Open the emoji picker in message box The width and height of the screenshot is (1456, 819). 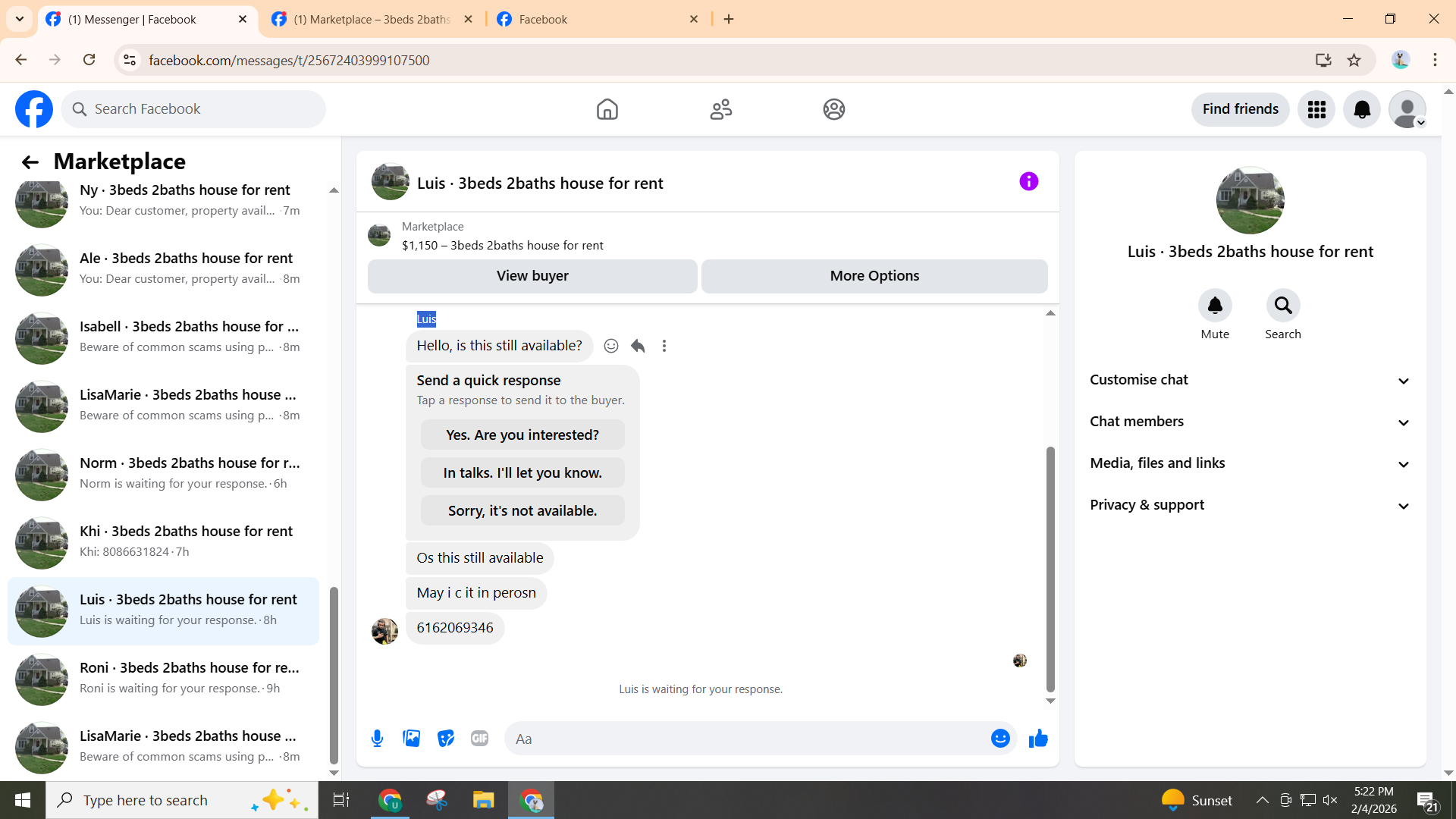point(1000,739)
